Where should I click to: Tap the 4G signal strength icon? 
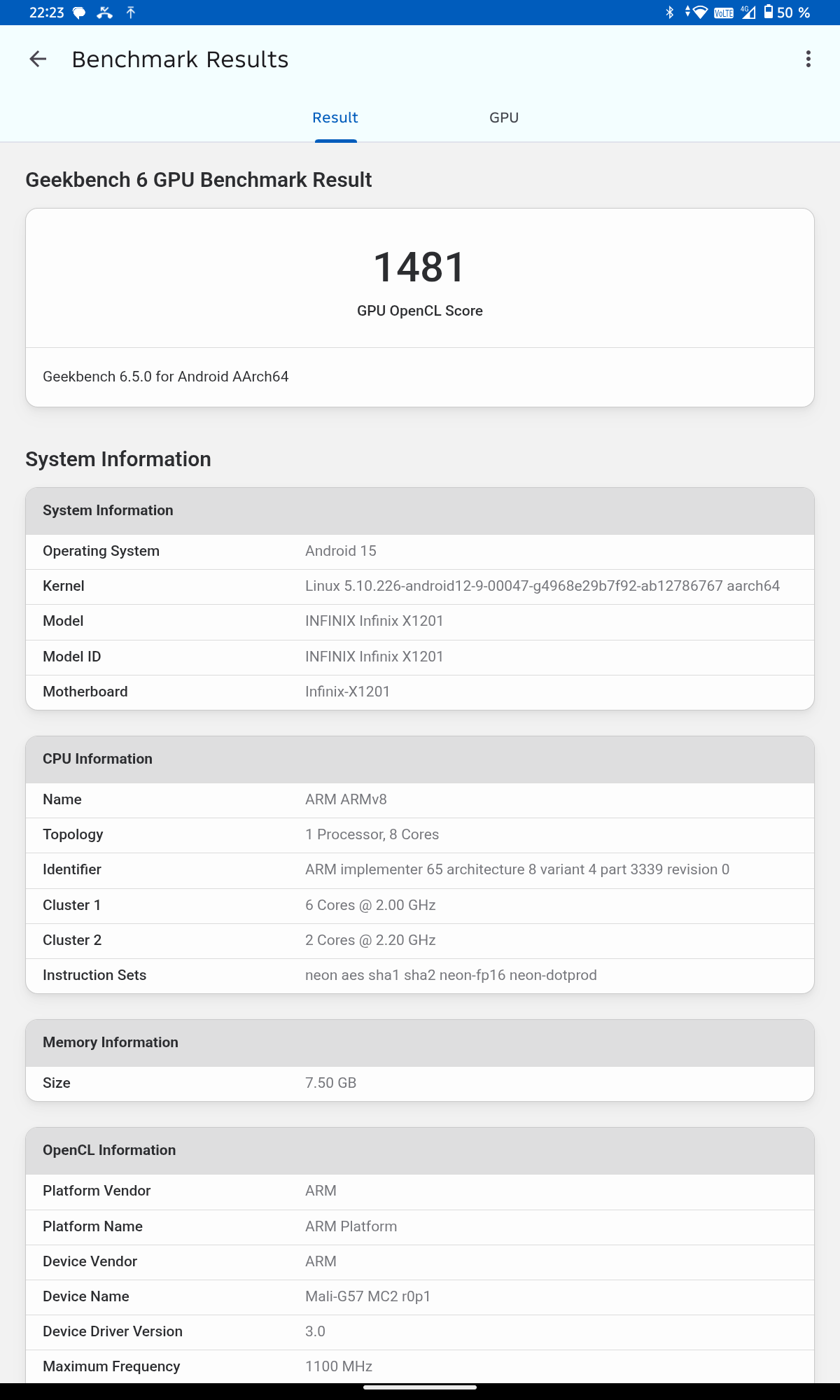tap(748, 13)
